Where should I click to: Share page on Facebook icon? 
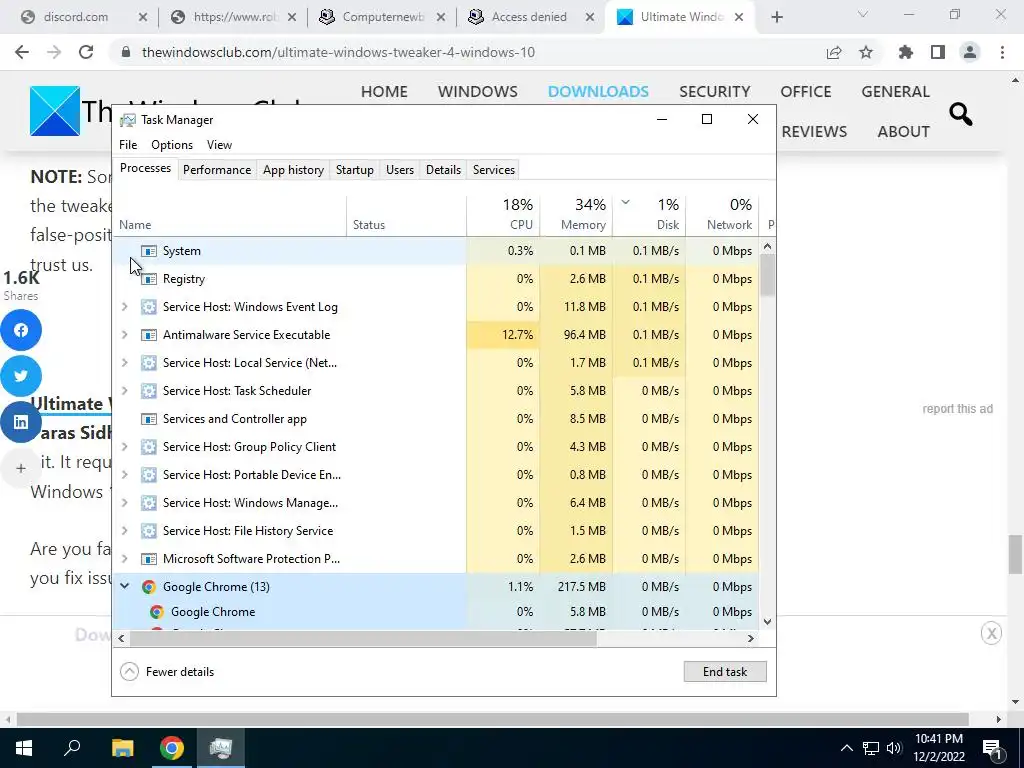pos(21,330)
